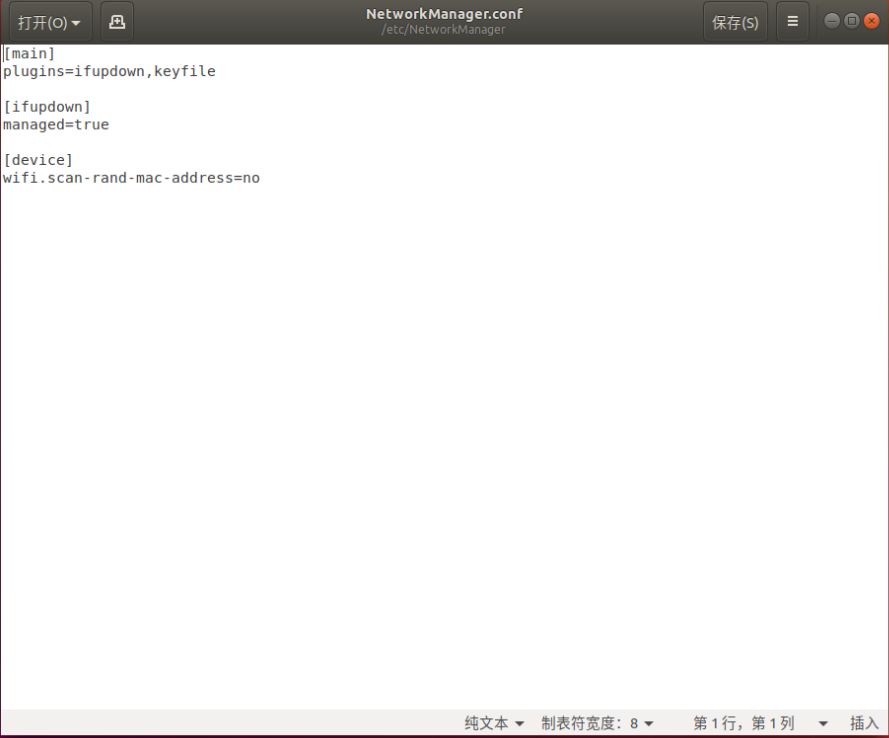Place cursor on the [main] line
889x738 pixels.
[29, 54]
